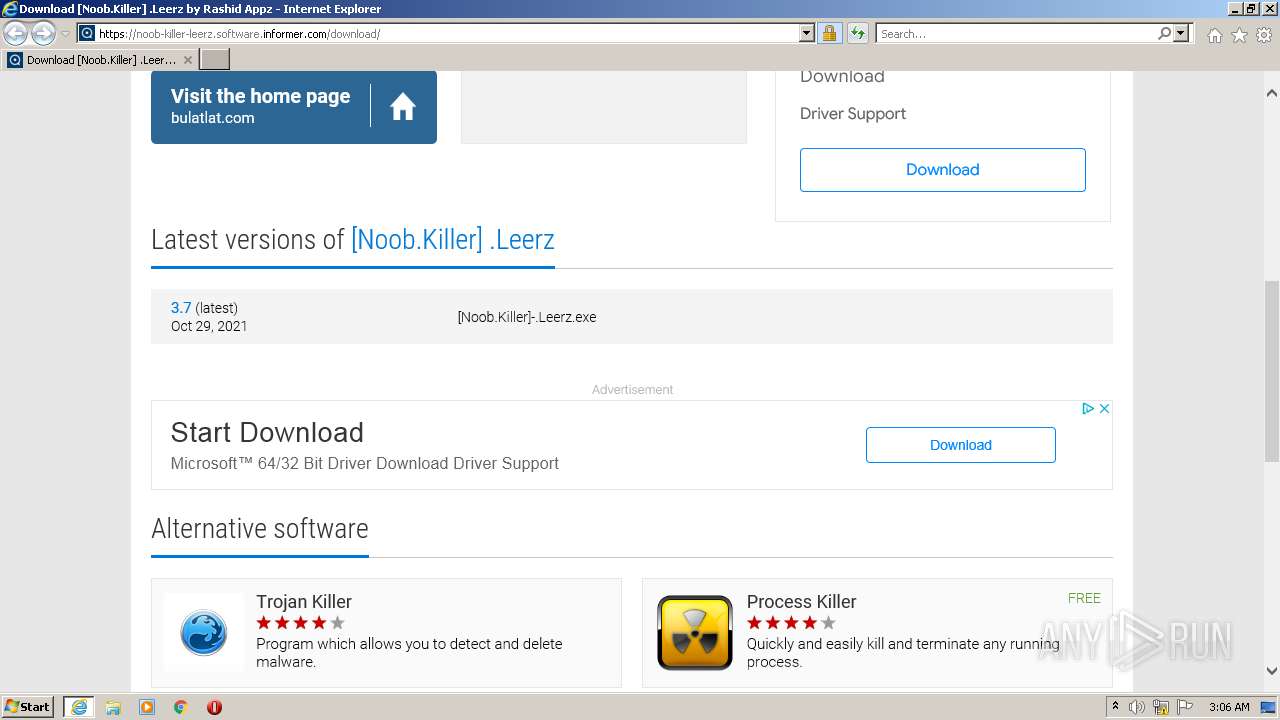Click the Start Download ad headline

(x=267, y=432)
